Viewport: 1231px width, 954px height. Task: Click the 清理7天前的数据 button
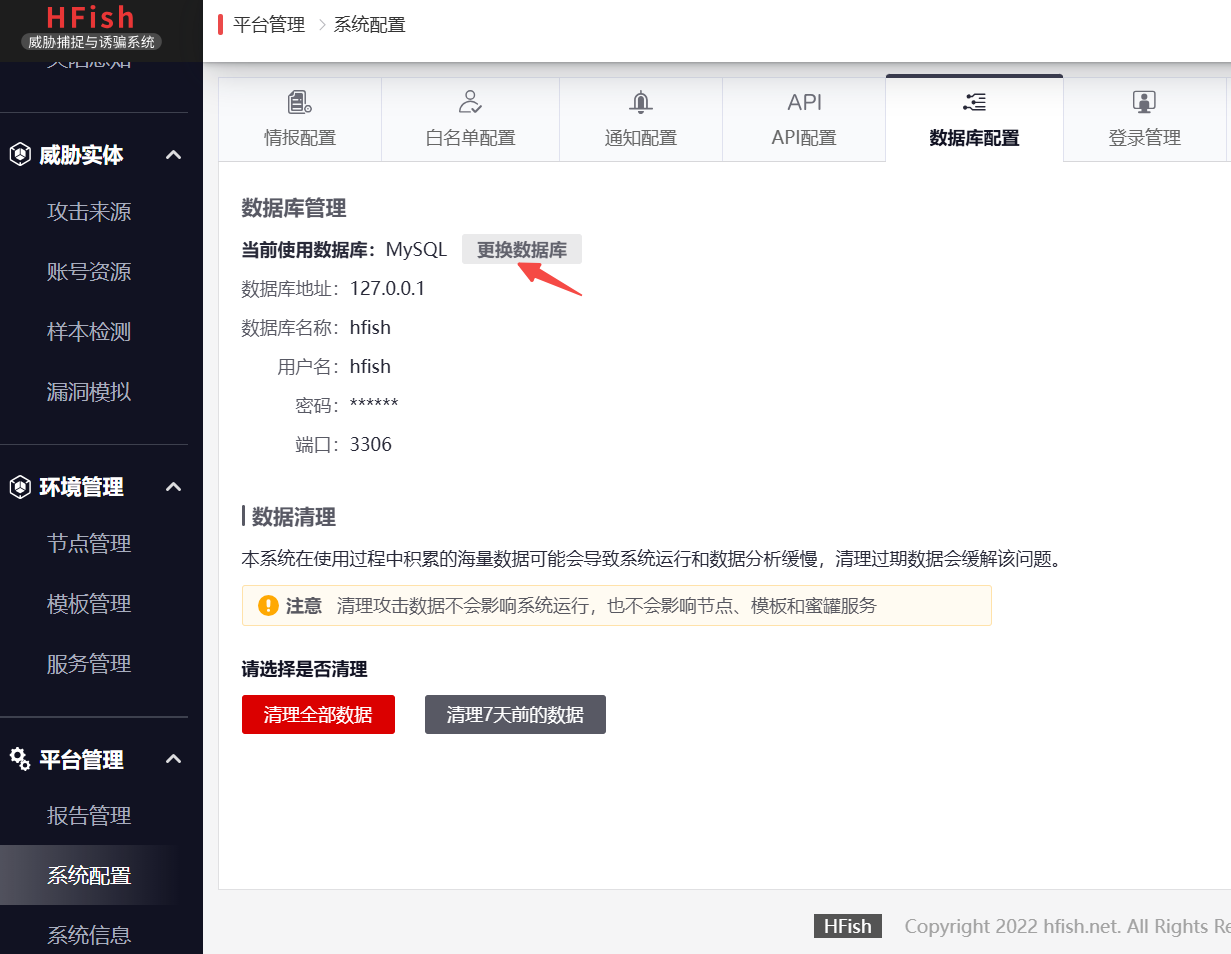click(x=515, y=714)
